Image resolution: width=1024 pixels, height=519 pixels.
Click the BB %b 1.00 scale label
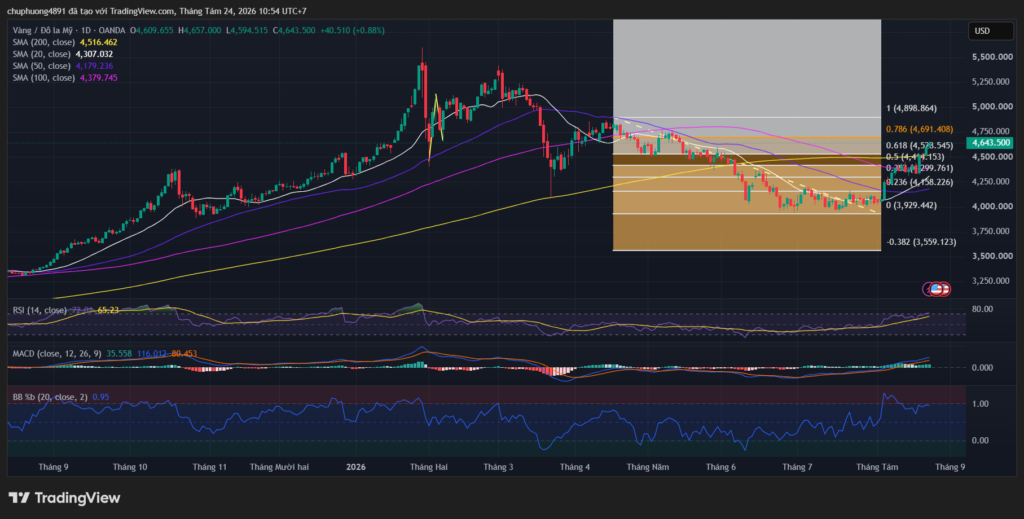click(980, 404)
